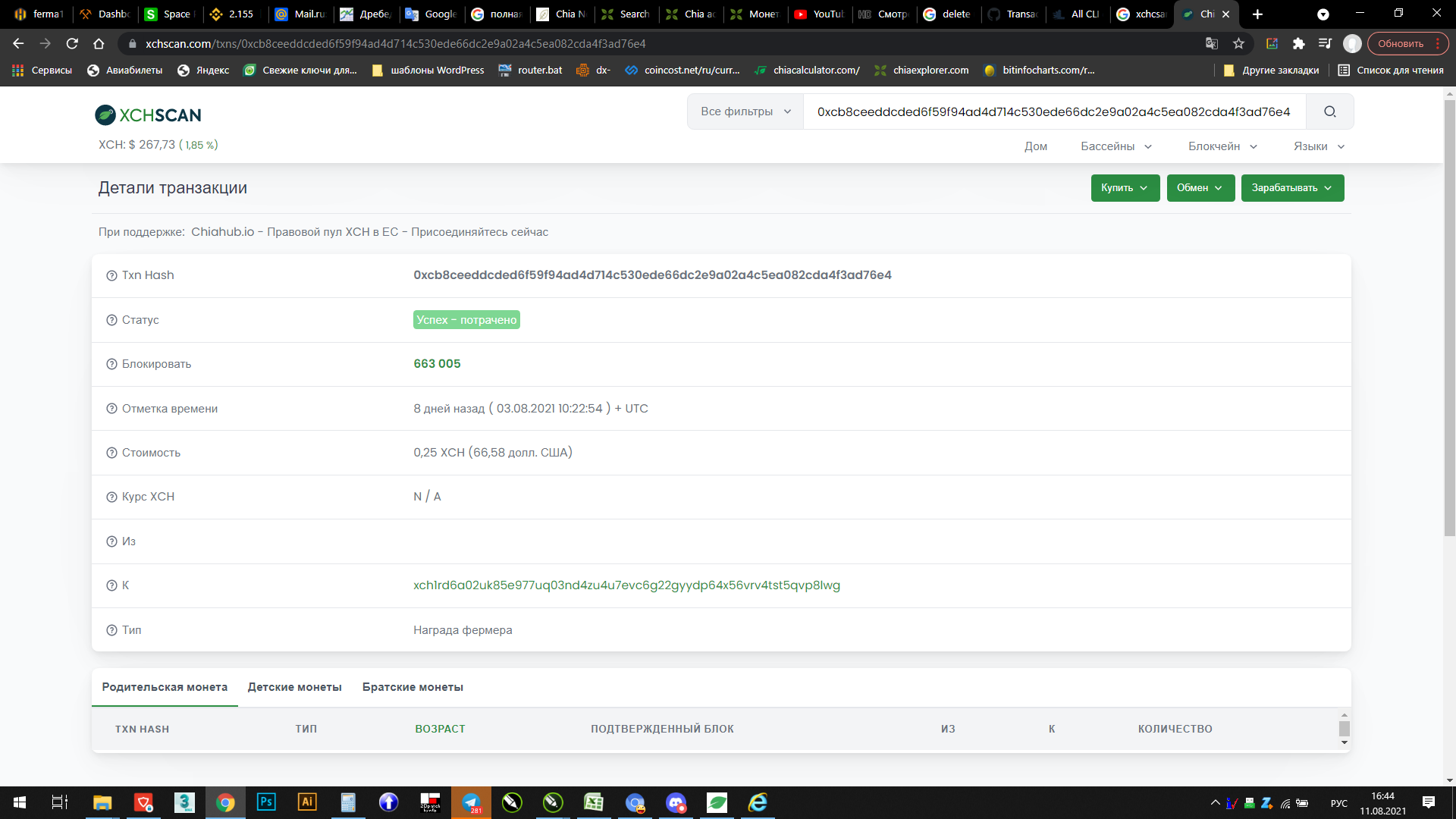Screen dimensions: 1456x819
Task: Open Chrome extensions puzzle icon
Action: pyautogui.click(x=1298, y=44)
